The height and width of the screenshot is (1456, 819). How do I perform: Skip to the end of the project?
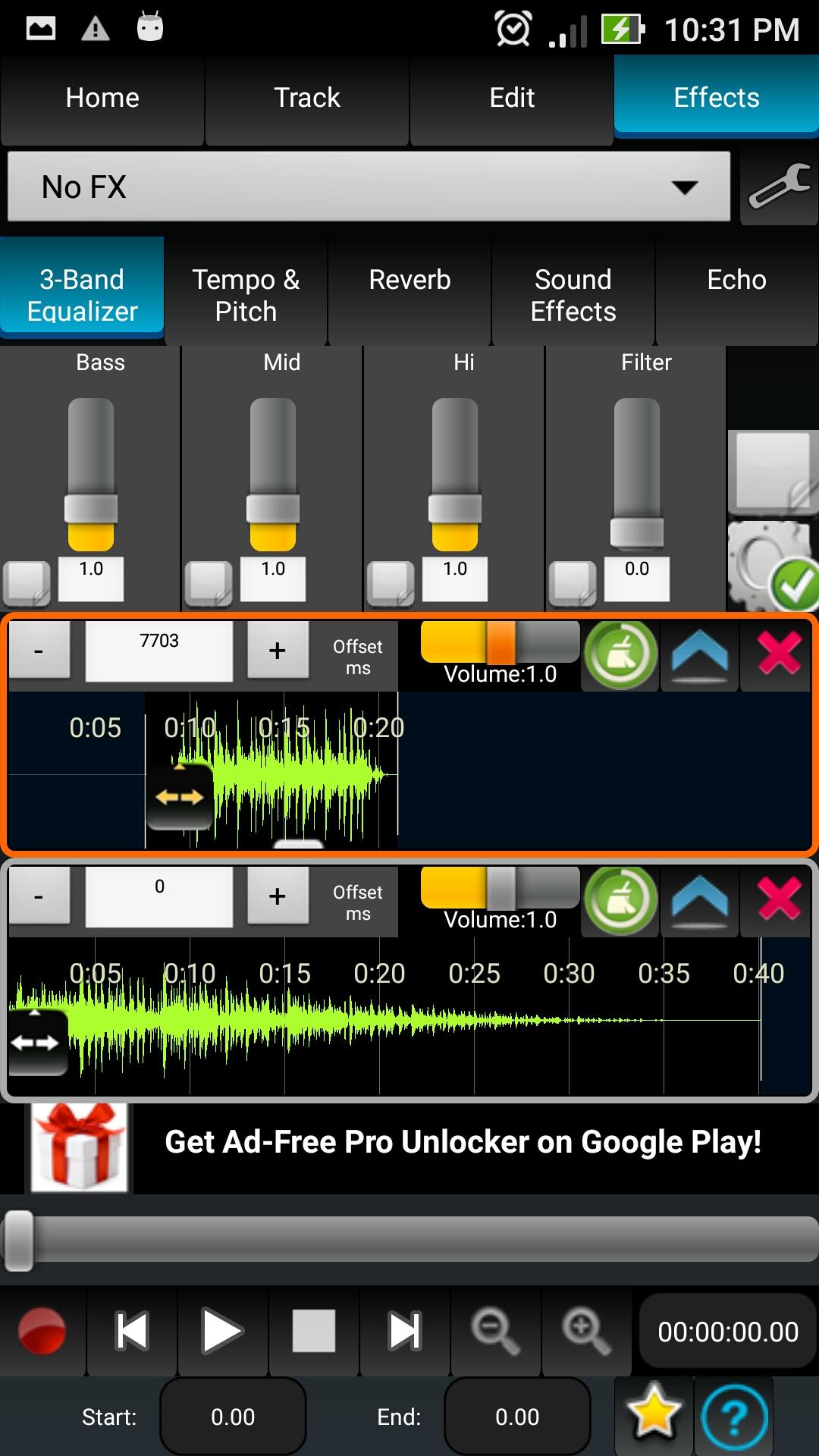404,1331
